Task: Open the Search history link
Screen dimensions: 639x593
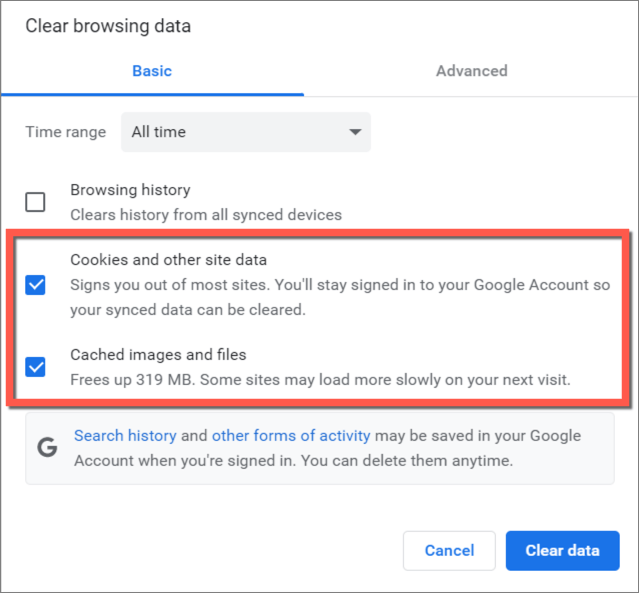Action: pos(125,436)
